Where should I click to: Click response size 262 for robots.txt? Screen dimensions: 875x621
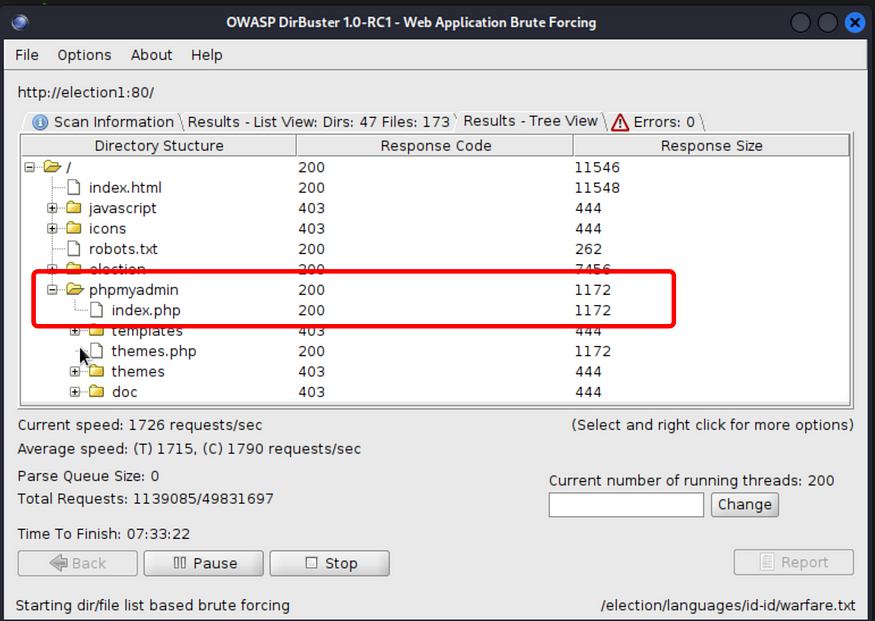pos(588,249)
